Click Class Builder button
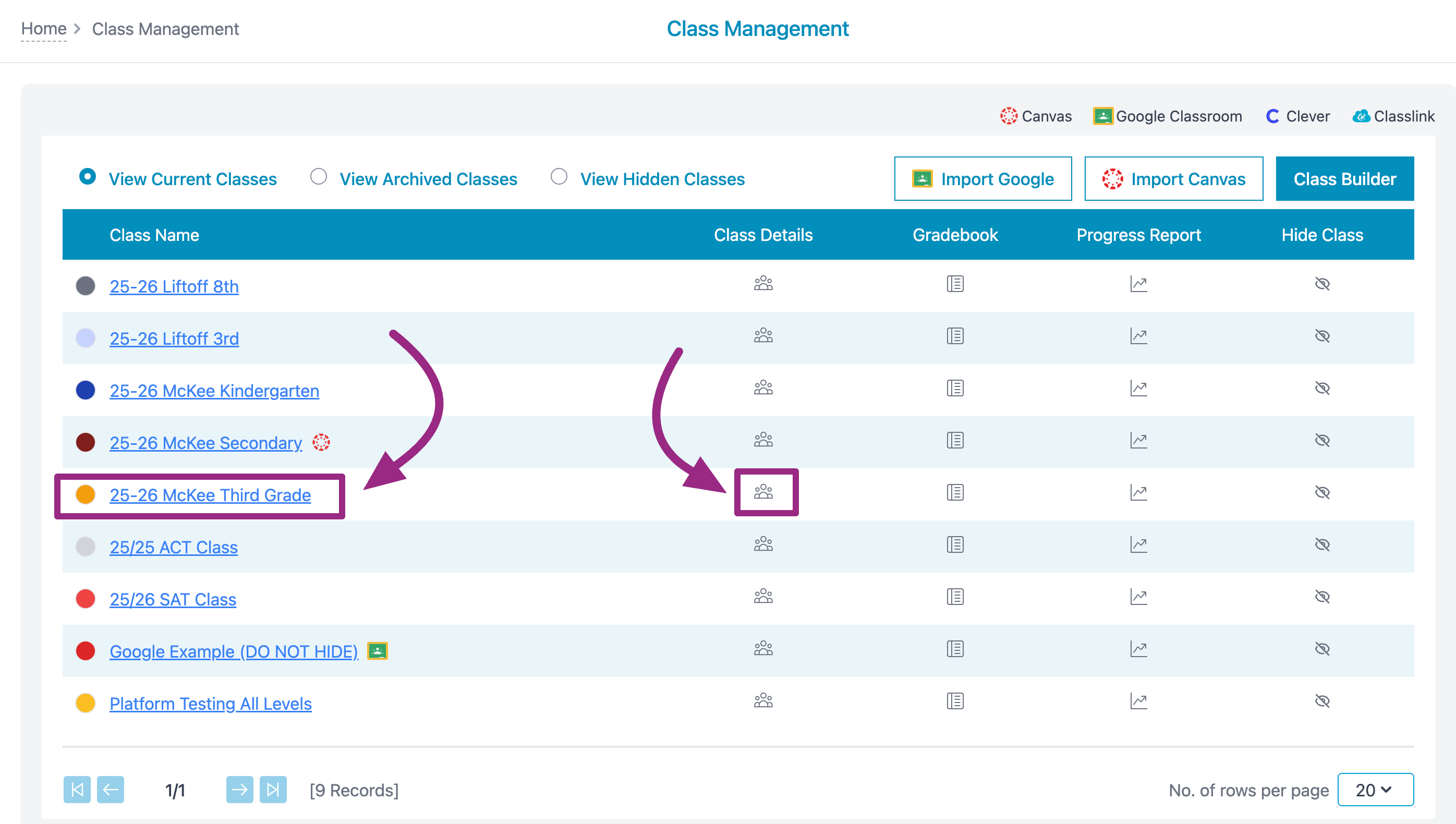 1344,179
